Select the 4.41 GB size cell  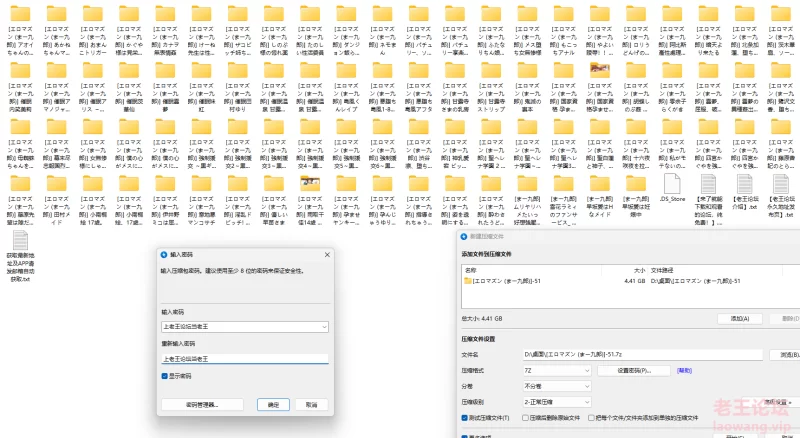pyautogui.click(x=635, y=281)
